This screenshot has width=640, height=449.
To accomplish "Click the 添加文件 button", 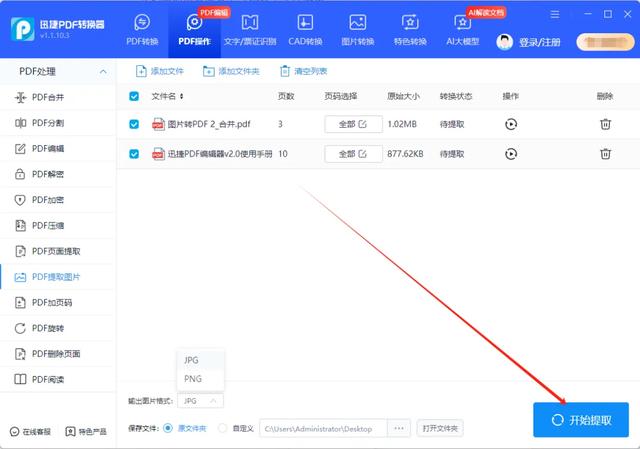I will 159,71.
